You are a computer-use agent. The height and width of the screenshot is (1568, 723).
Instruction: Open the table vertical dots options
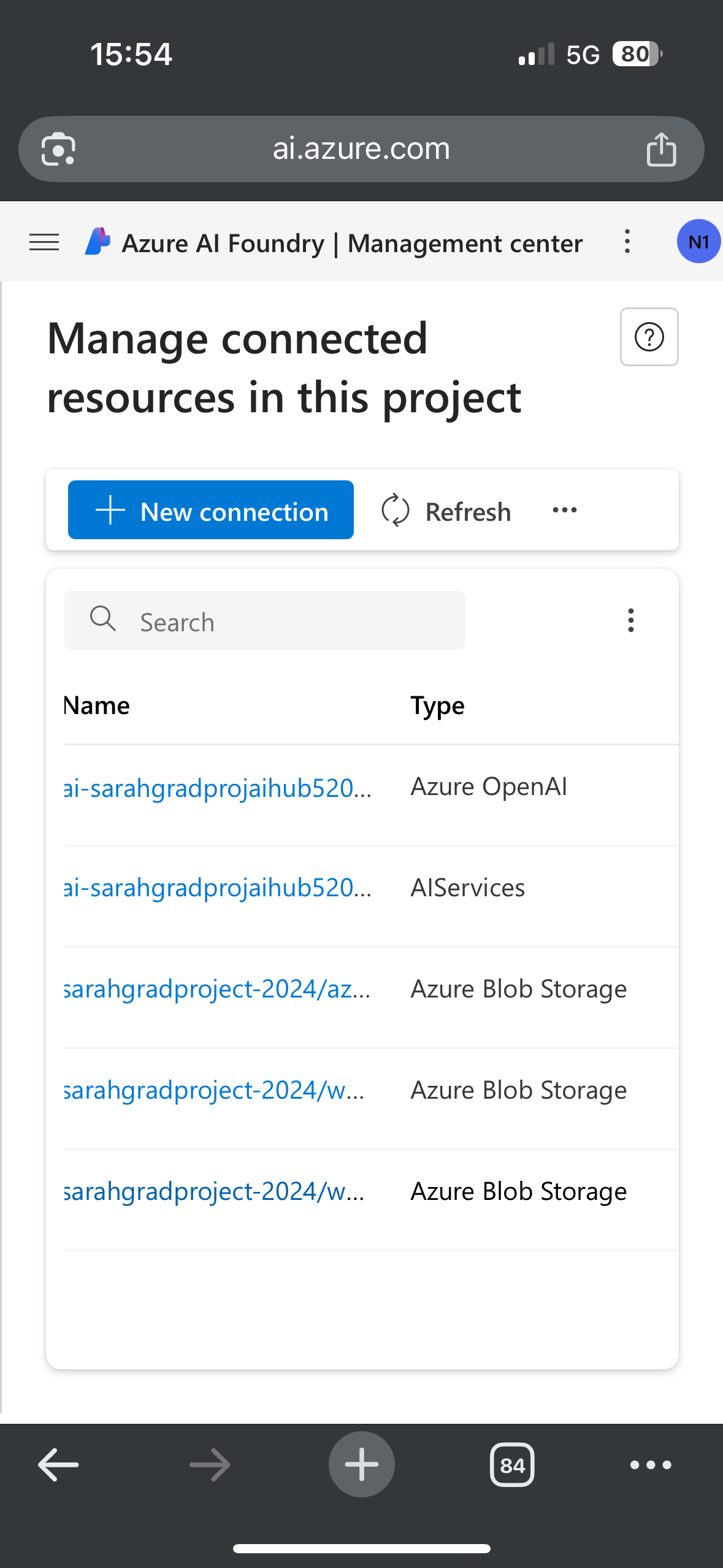tap(630, 620)
